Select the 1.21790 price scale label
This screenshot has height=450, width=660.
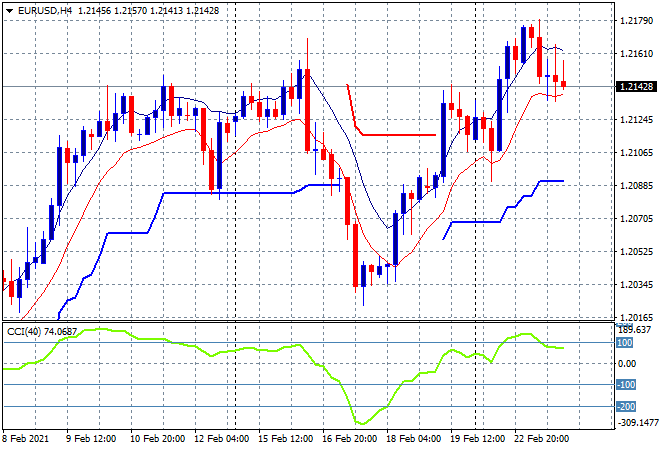[x=636, y=21]
